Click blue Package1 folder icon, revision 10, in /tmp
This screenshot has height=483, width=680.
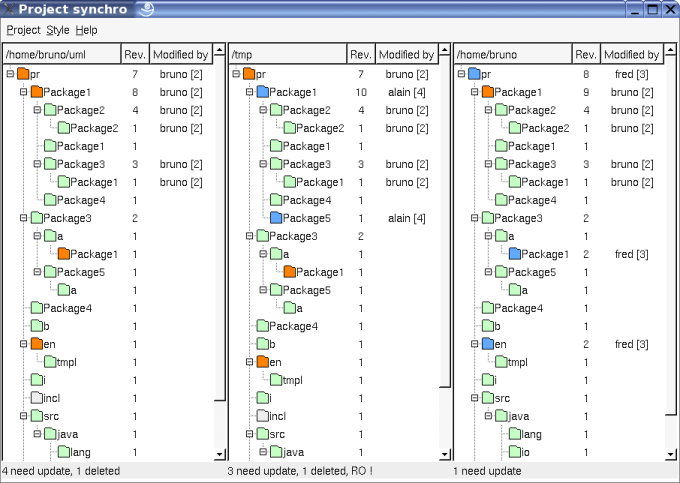click(262, 92)
